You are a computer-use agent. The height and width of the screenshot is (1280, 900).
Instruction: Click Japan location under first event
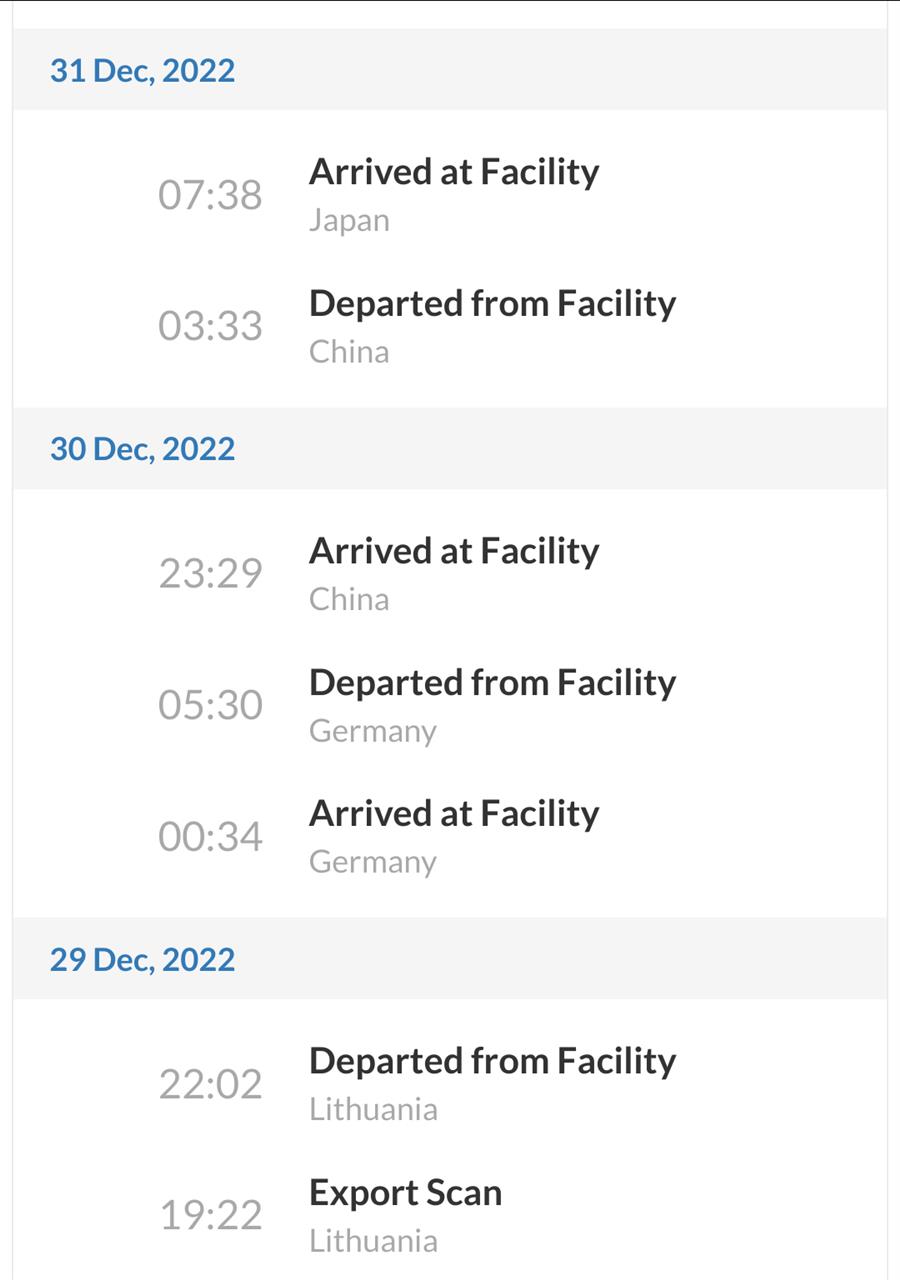coord(349,221)
